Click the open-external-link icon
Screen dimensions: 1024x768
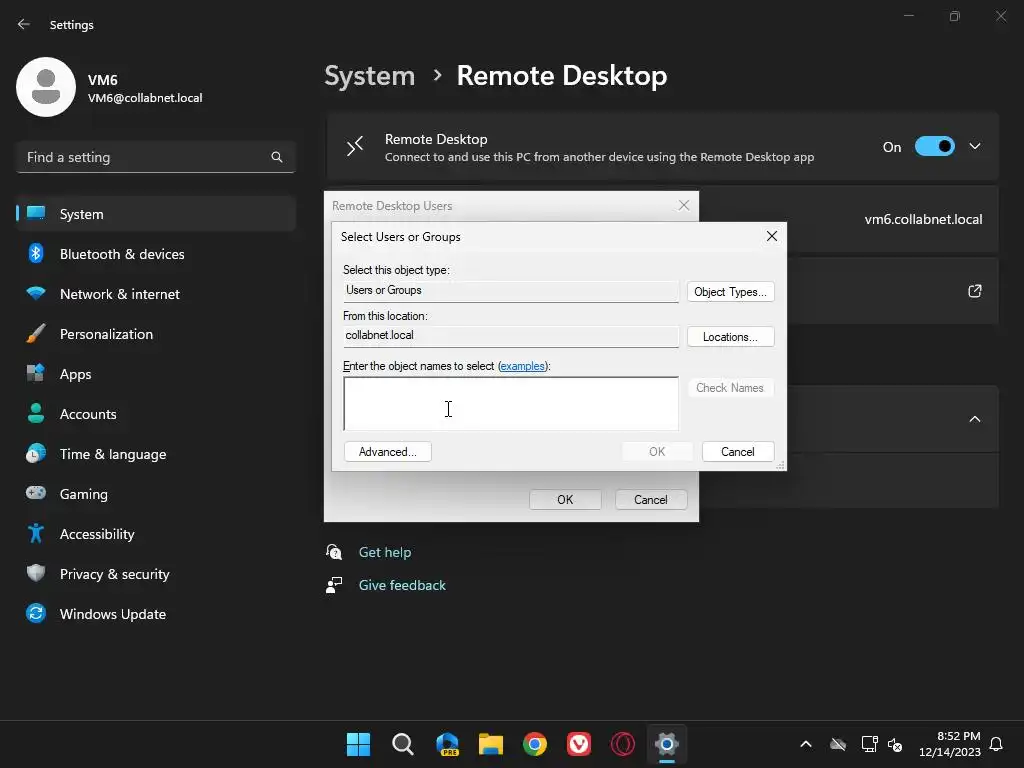(975, 291)
